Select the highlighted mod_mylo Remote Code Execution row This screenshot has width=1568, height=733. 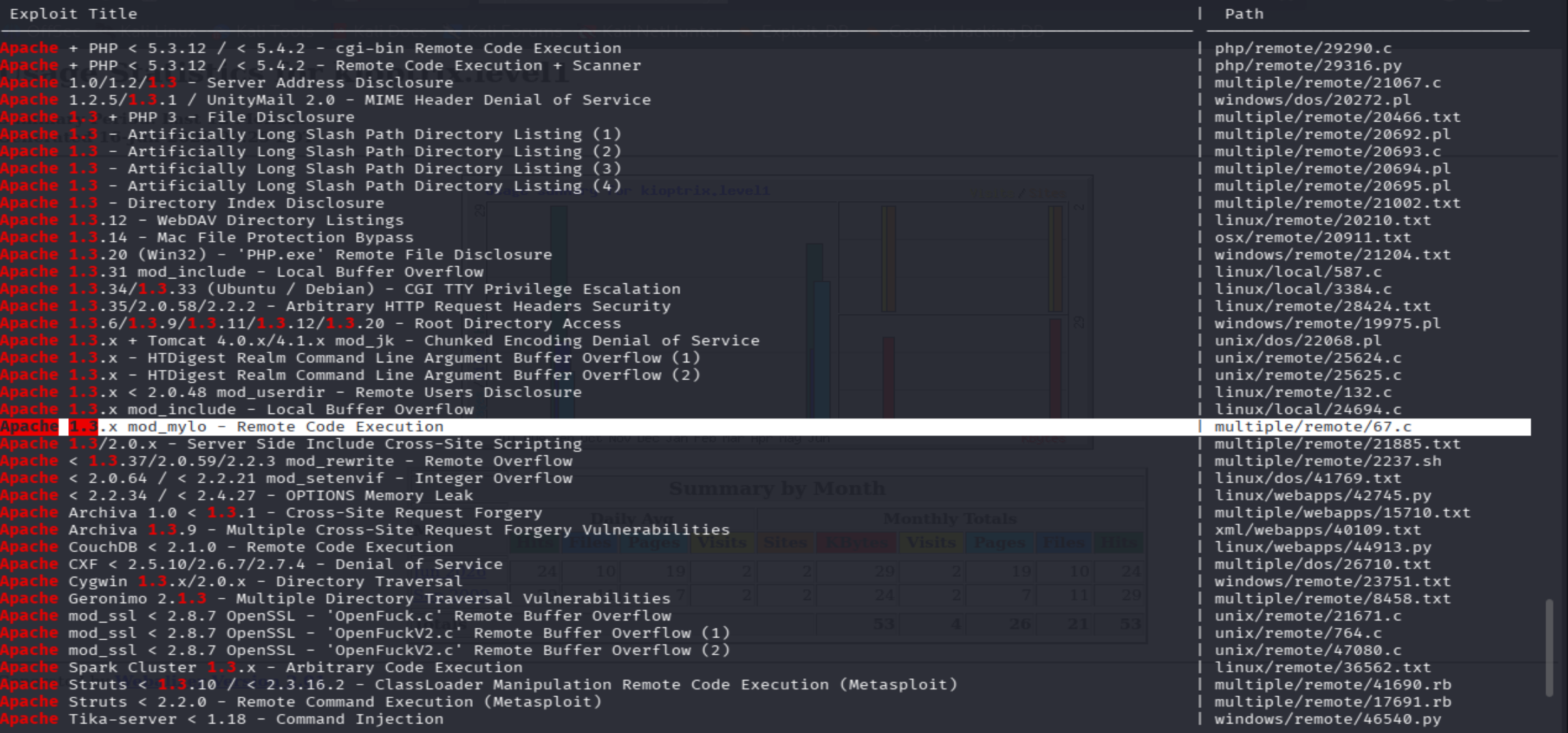765,427
